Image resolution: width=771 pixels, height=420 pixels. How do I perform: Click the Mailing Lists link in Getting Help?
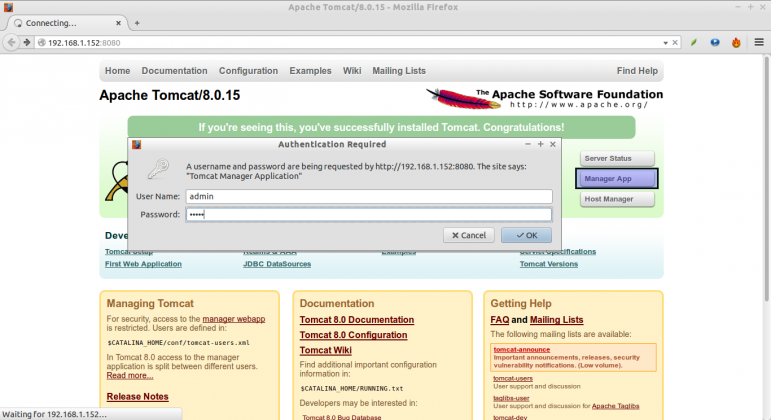tap(557, 320)
